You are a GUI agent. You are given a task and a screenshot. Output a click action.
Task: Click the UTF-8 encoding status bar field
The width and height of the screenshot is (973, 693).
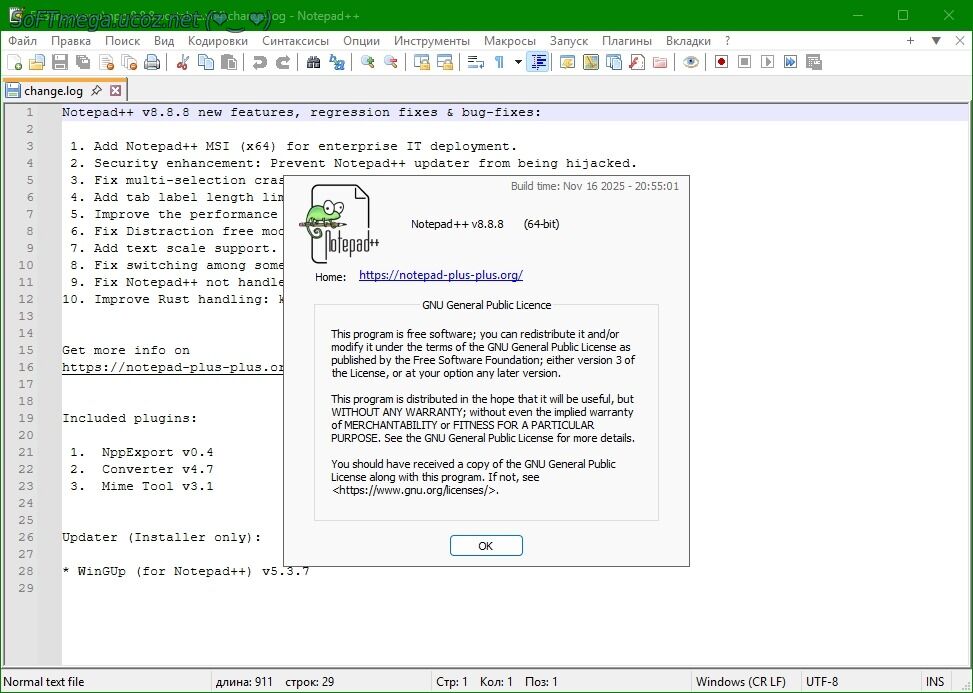click(x=822, y=682)
